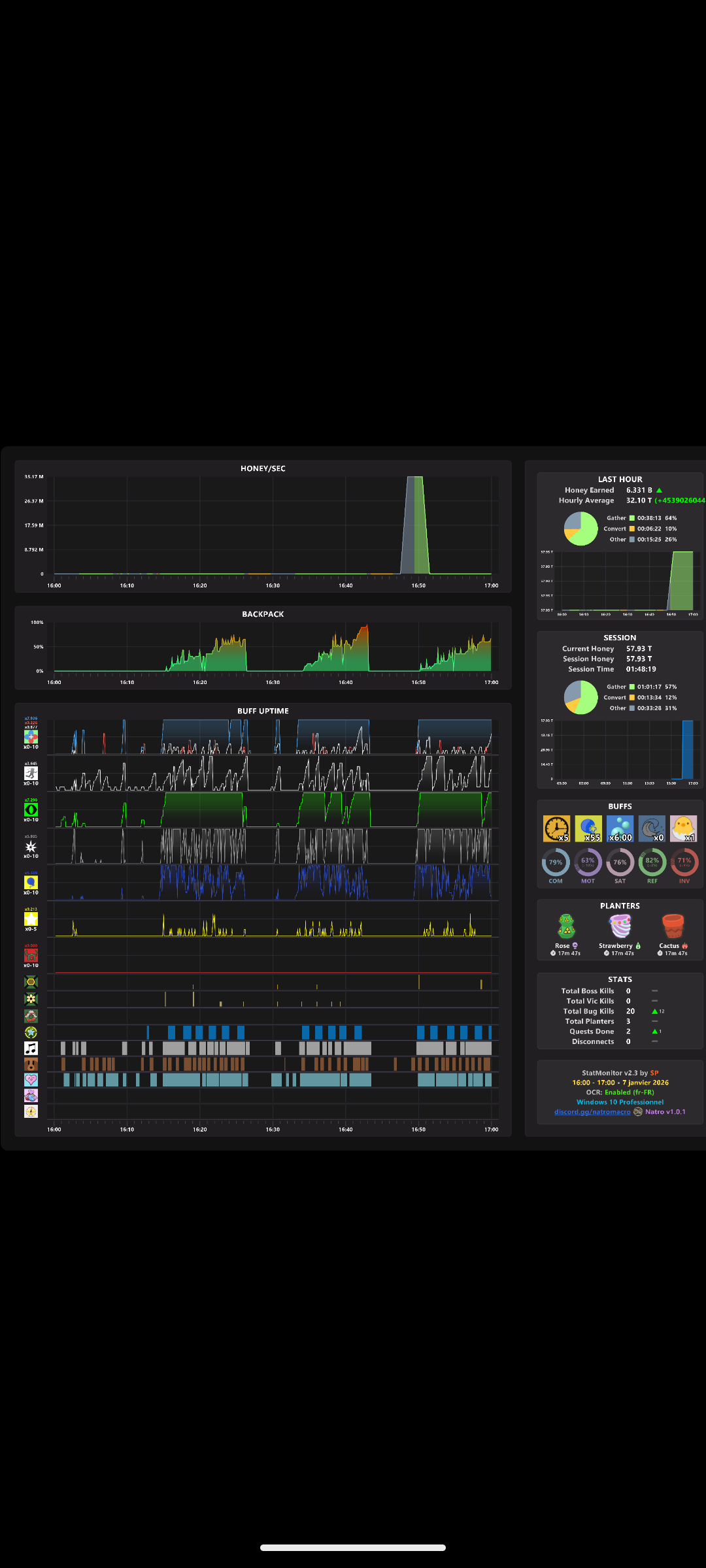Click the Current Honey value 57.93 T

639,649
